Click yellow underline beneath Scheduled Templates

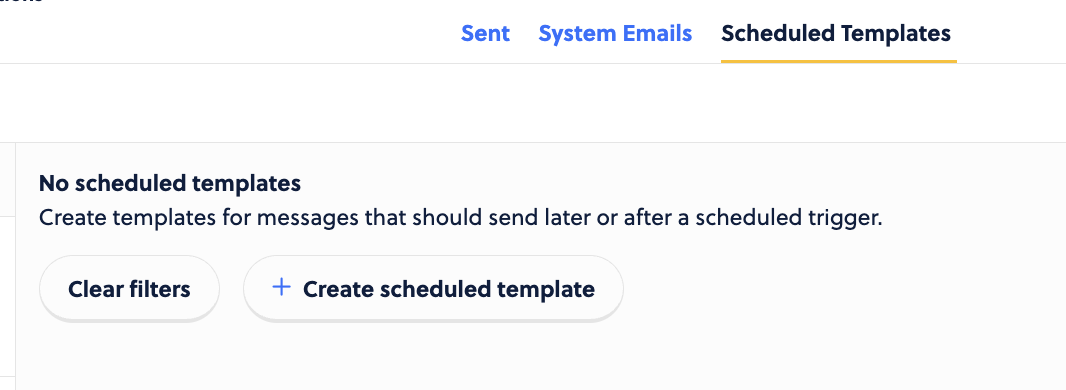tap(839, 61)
